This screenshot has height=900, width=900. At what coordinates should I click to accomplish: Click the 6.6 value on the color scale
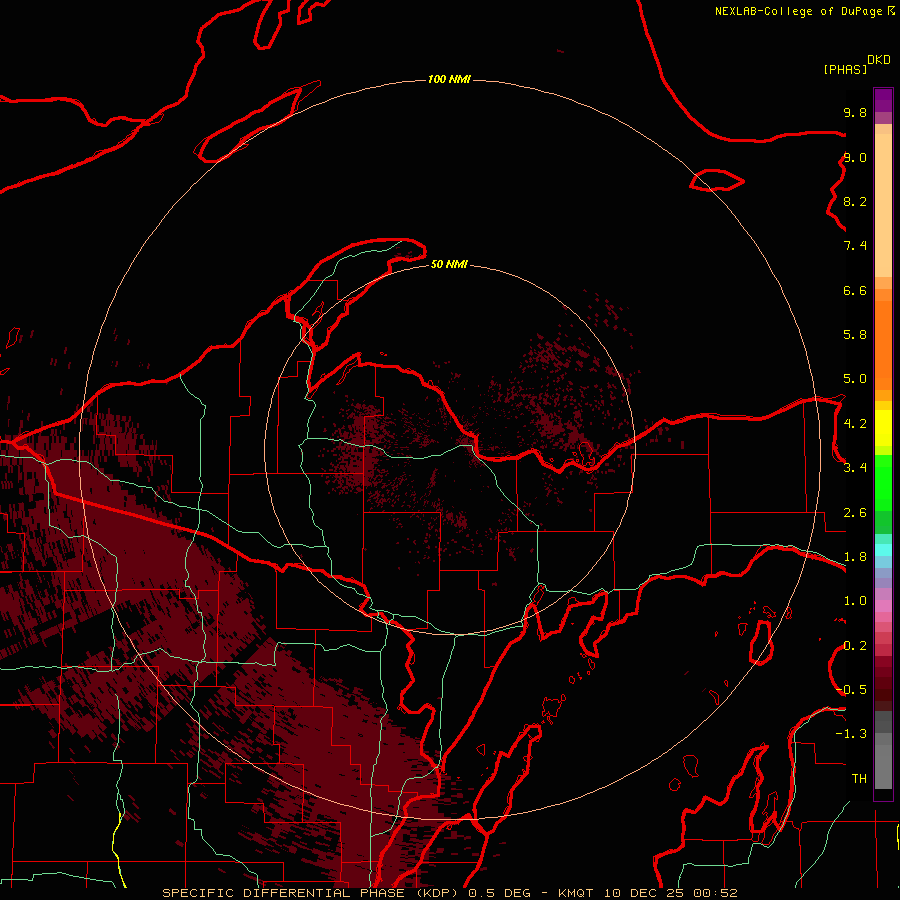point(855,290)
